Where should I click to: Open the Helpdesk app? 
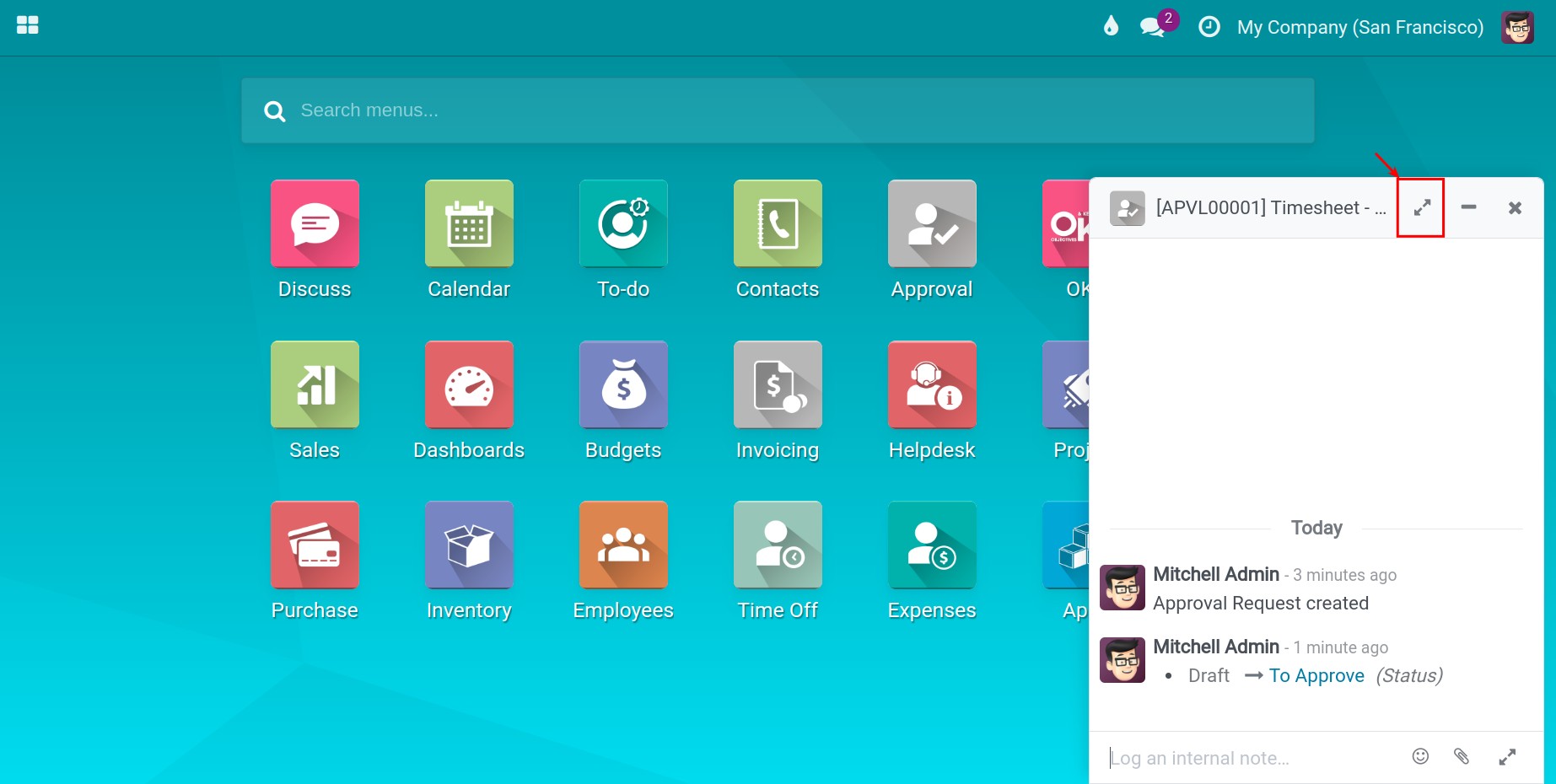coord(932,384)
